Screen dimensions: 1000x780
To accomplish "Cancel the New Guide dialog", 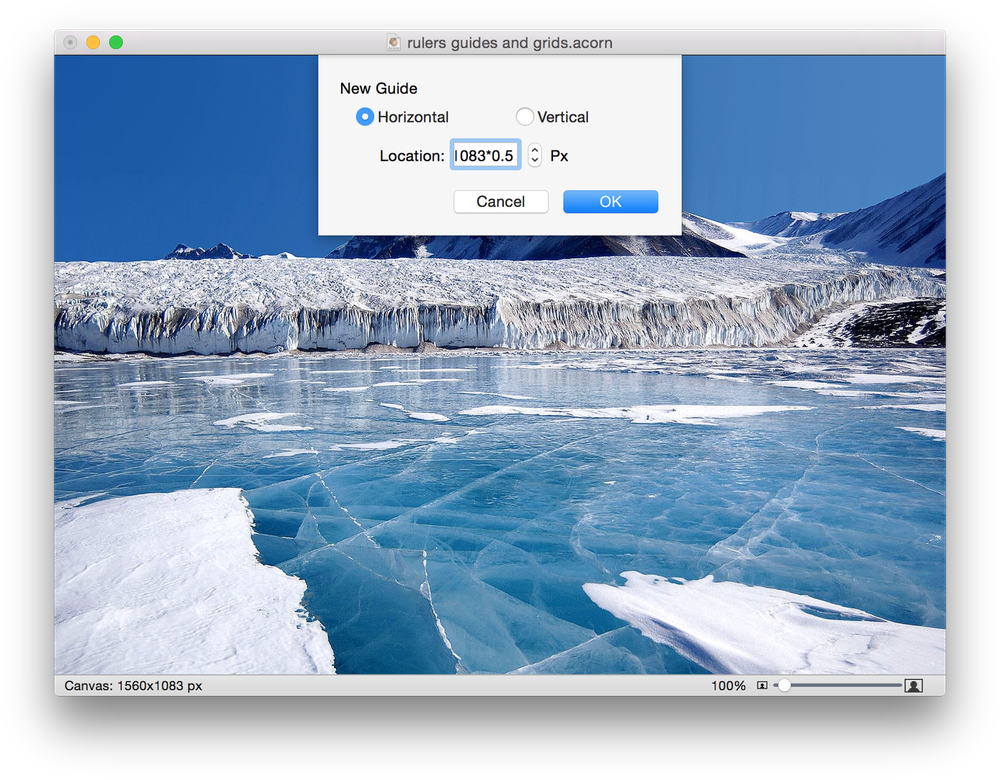I will (x=500, y=201).
